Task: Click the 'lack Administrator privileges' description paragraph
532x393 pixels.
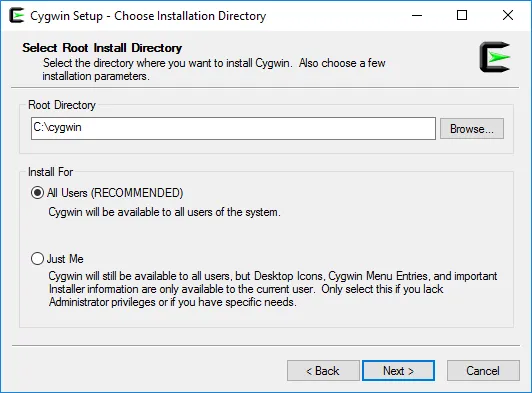Action: pyautogui.click(x=273, y=289)
